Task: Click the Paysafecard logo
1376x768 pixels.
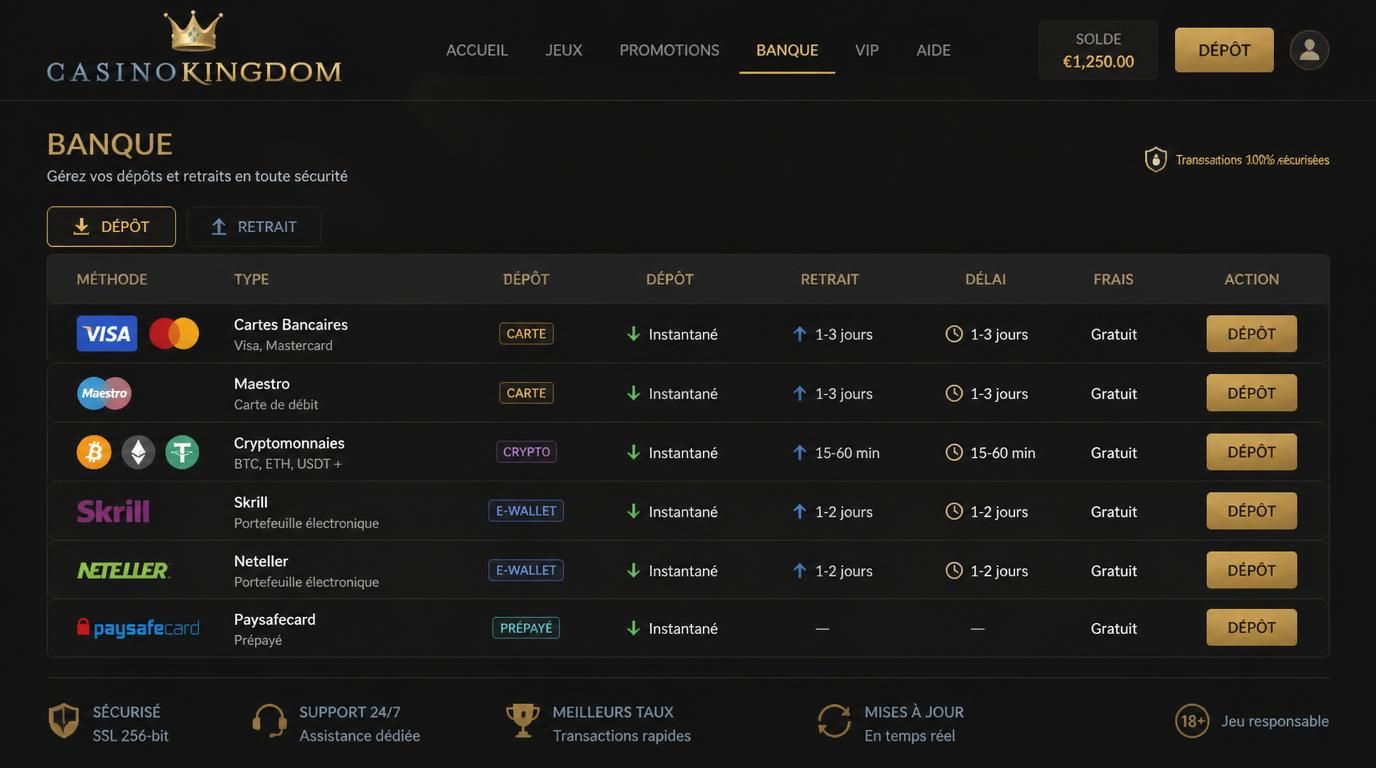Action: 138,628
